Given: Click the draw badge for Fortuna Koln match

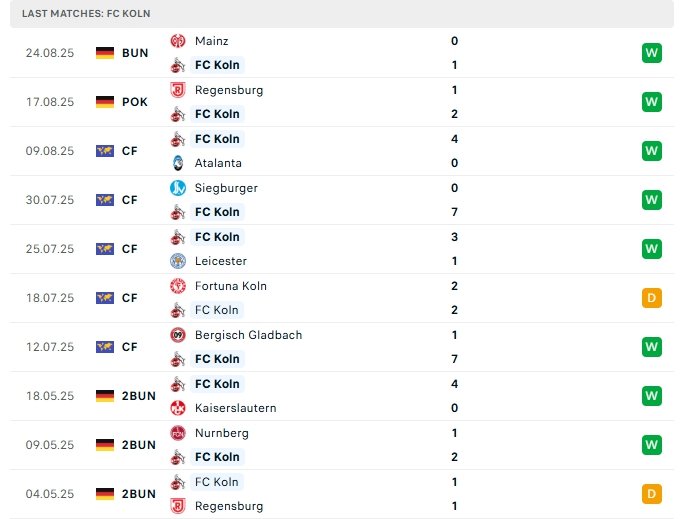Looking at the screenshot, I should coord(652,298).
